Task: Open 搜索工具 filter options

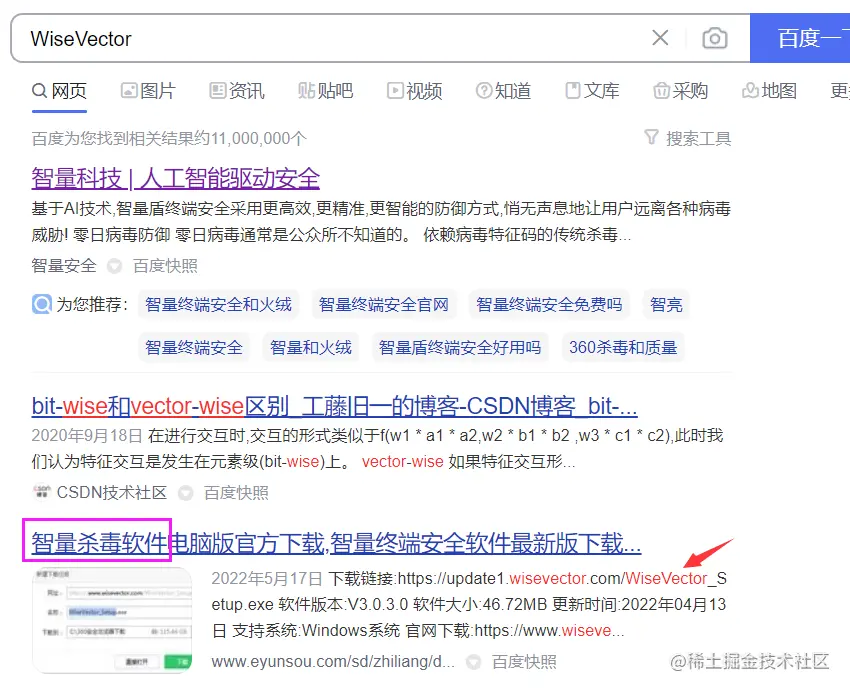Action: (x=687, y=138)
